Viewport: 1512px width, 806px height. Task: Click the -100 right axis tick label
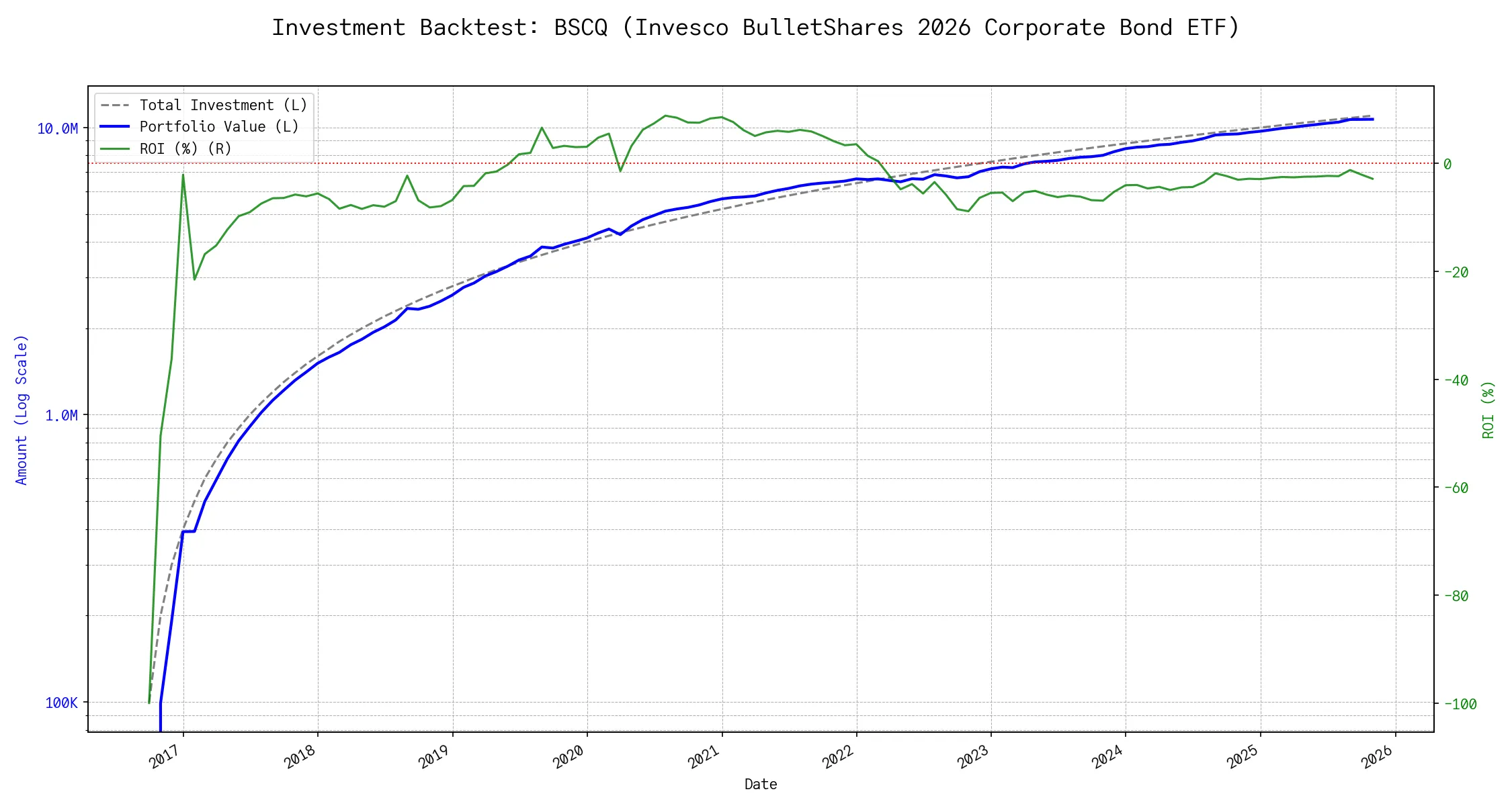point(1460,705)
